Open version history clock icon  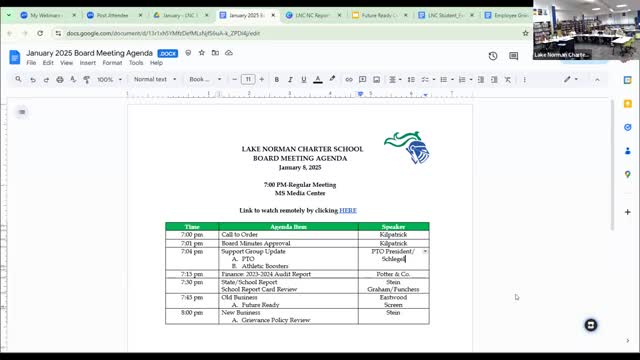pyautogui.click(x=493, y=56)
